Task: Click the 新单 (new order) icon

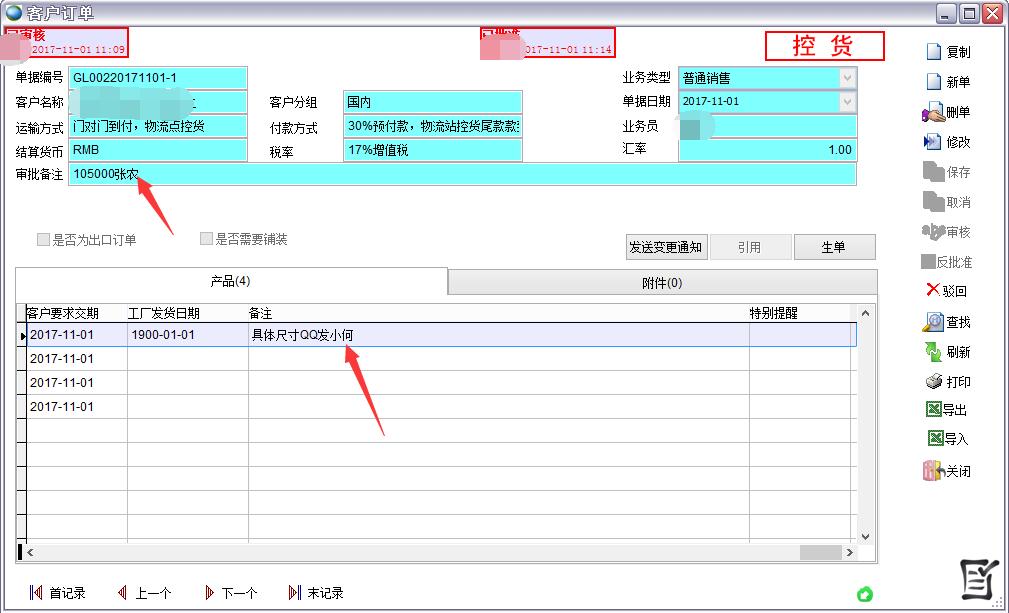Action: pyautogui.click(x=933, y=82)
